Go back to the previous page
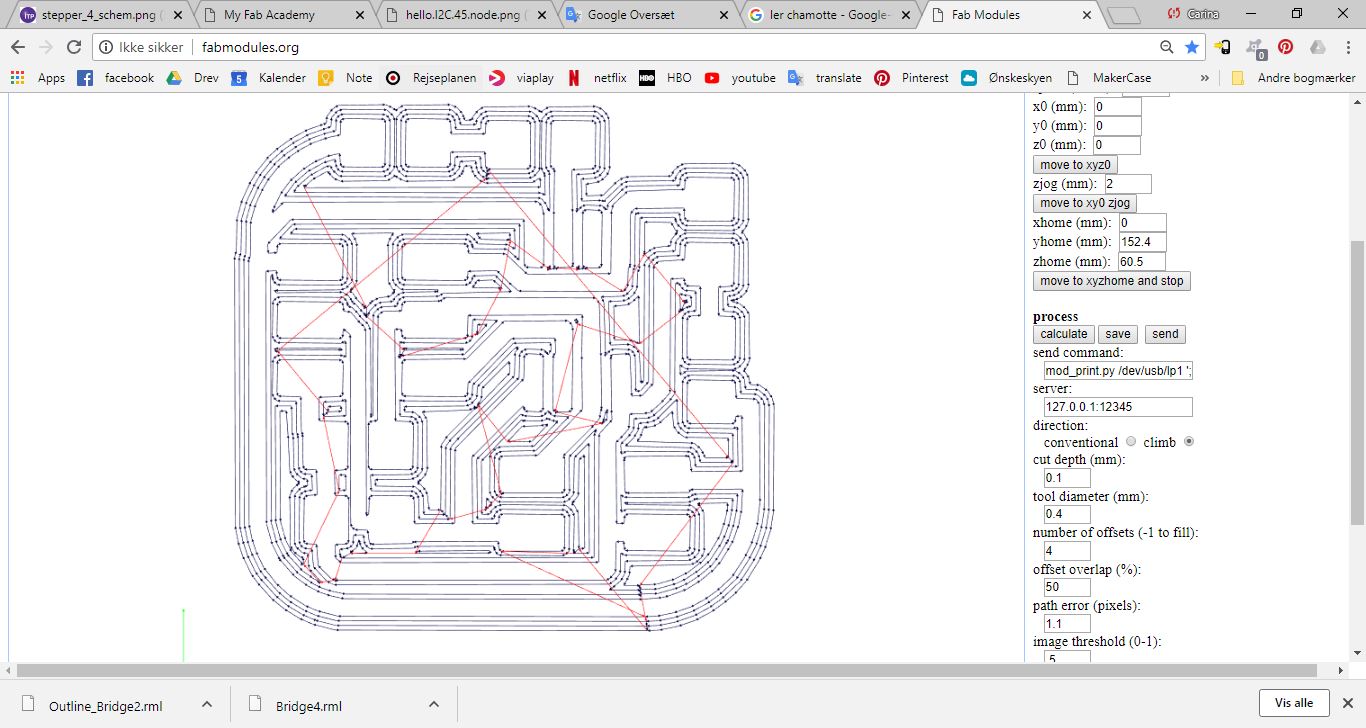This screenshot has height=728, width=1366. (x=18, y=47)
